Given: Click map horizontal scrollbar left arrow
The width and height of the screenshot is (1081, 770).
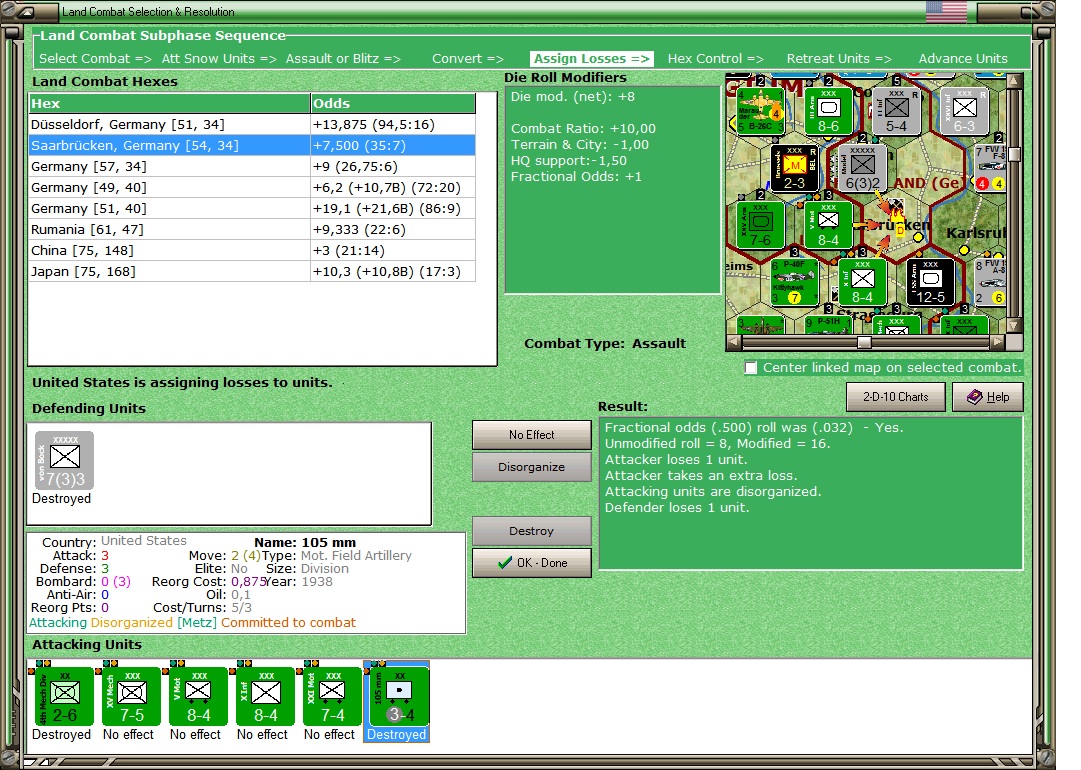Looking at the screenshot, I should (x=734, y=342).
